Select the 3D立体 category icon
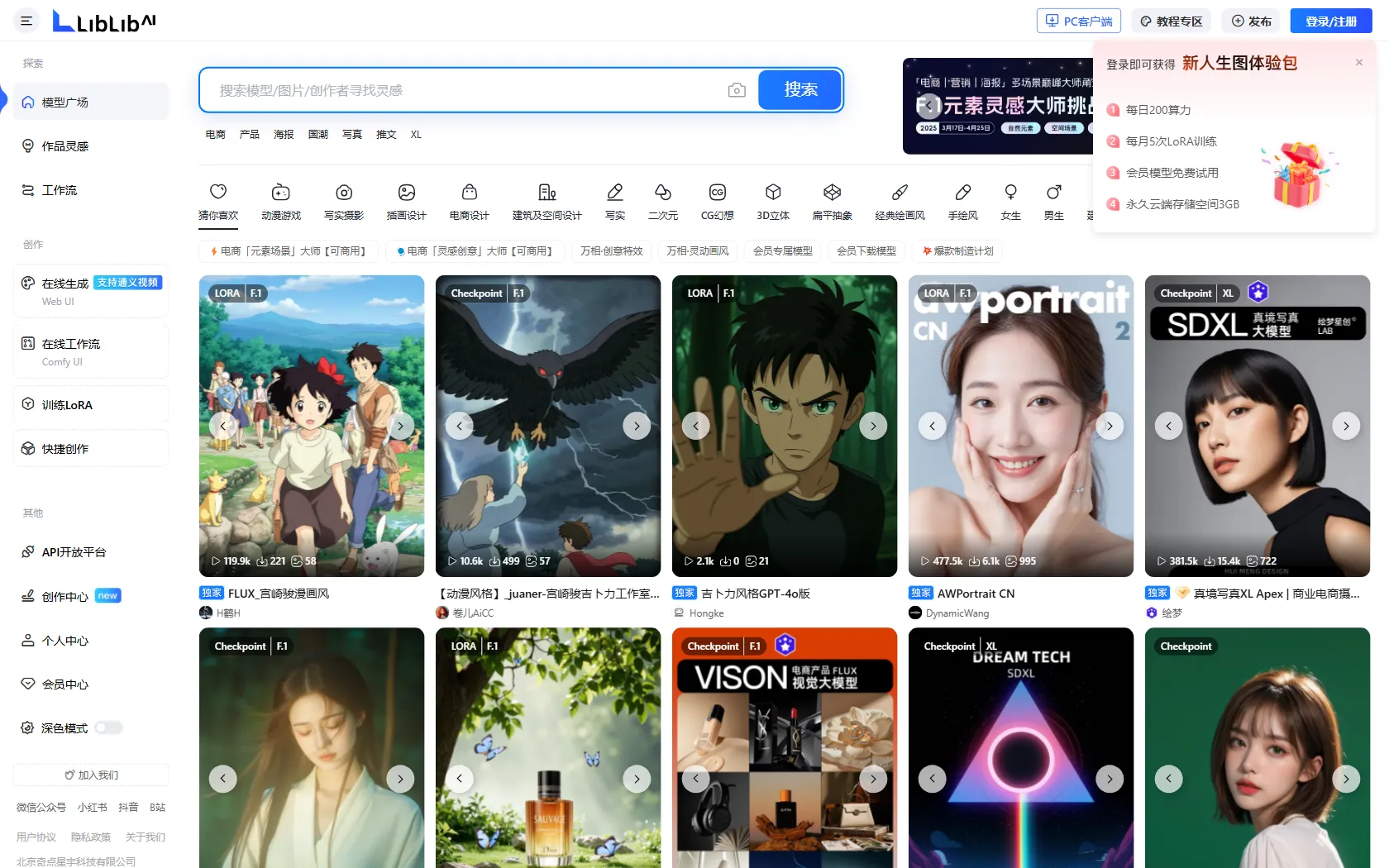 pyautogui.click(x=773, y=202)
